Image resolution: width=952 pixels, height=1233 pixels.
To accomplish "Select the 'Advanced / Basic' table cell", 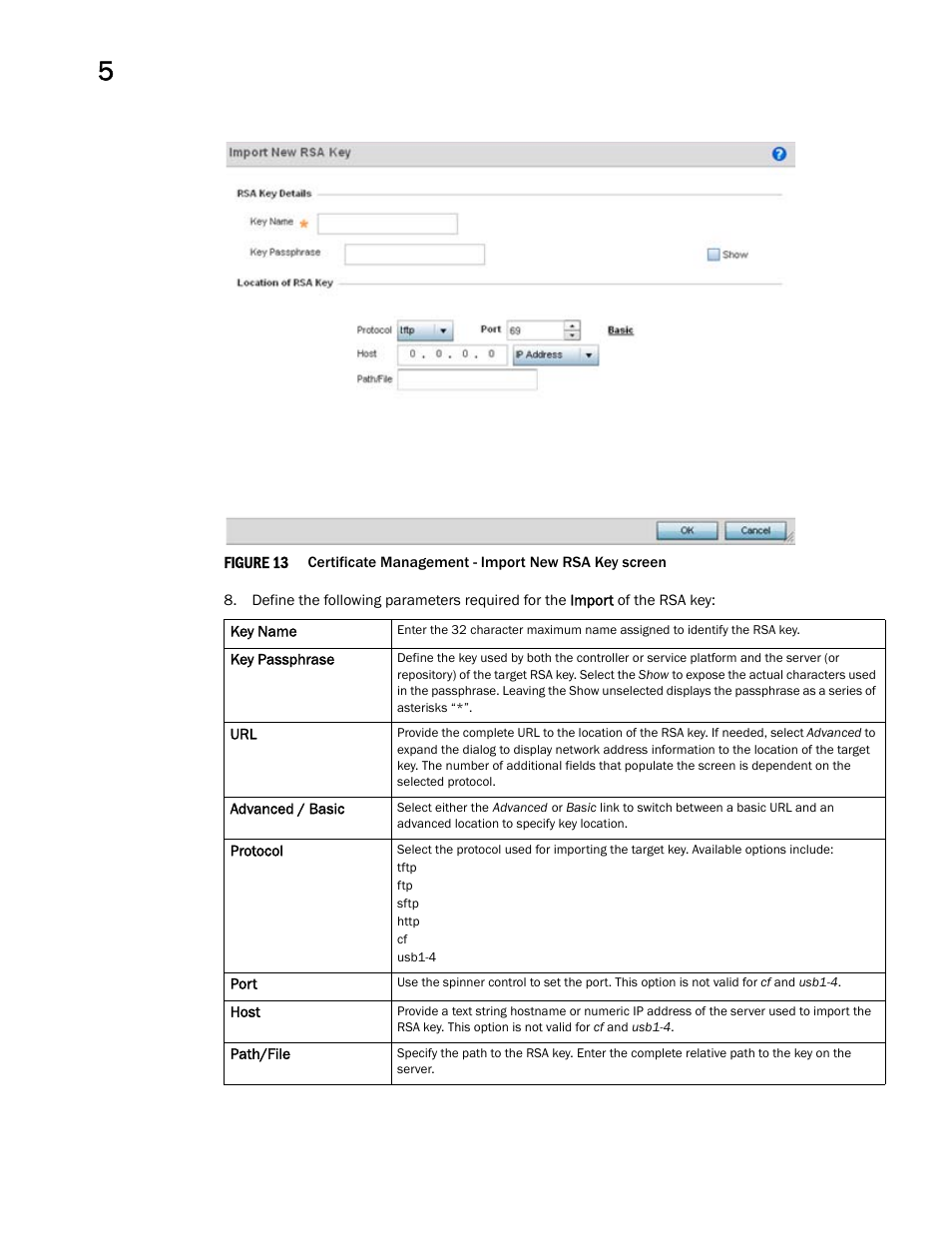I will tap(307, 819).
